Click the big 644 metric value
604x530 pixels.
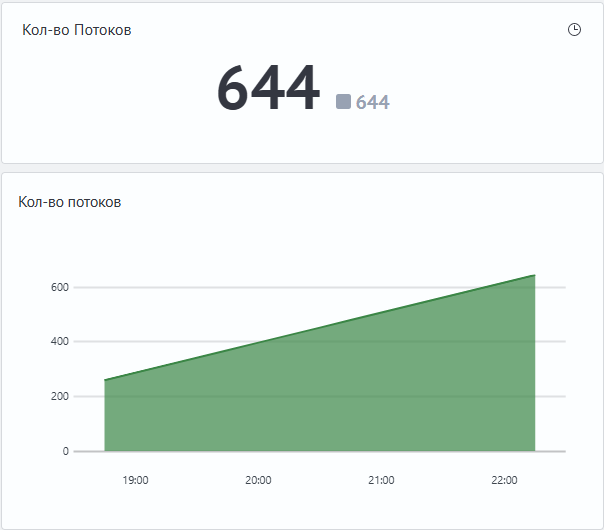[268, 88]
